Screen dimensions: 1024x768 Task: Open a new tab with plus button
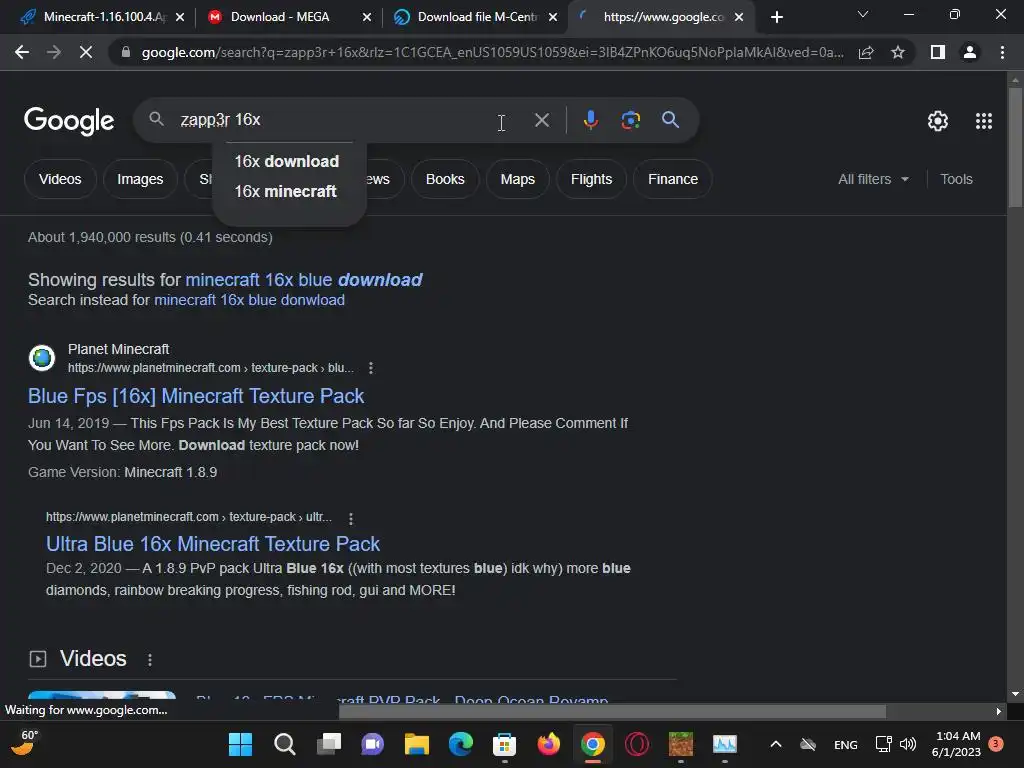click(x=776, y=17)
